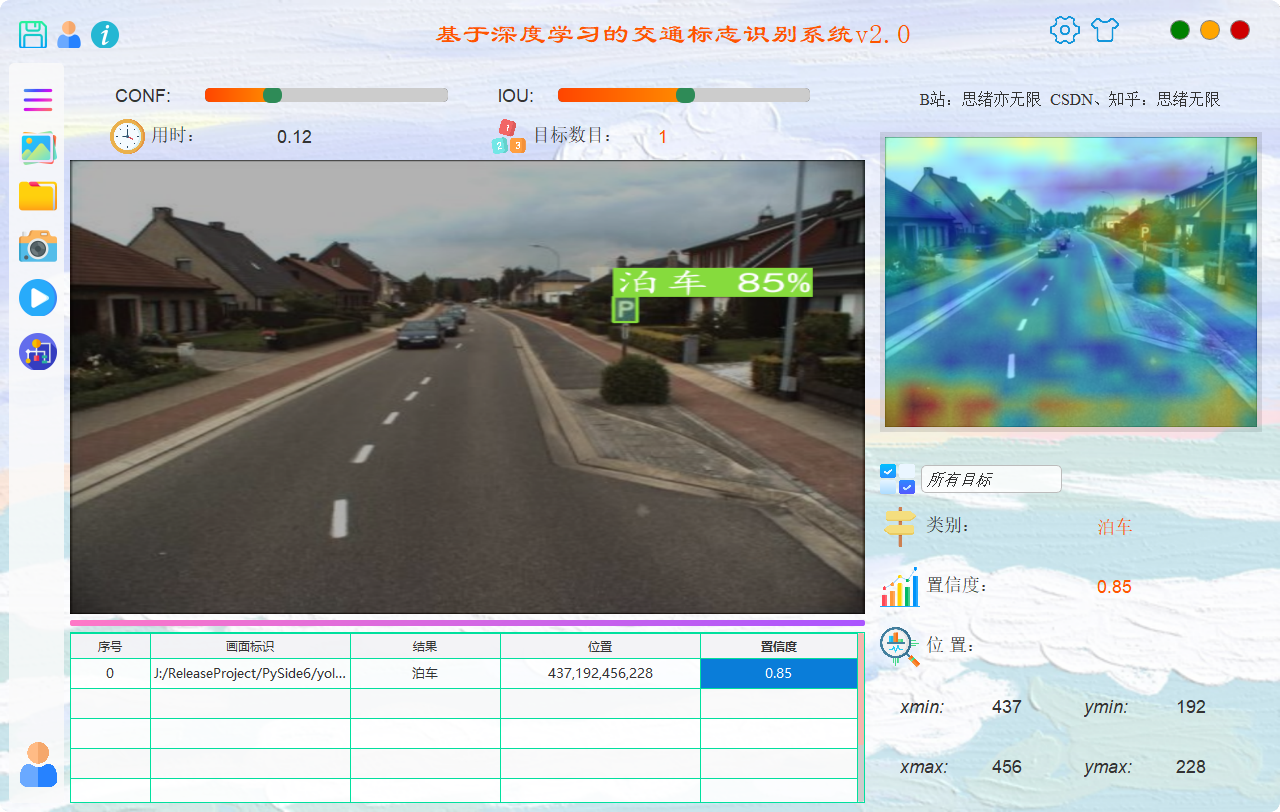This screenshot has width=1280, height=812.
Task: Toggle the hamburger sidebar menu
Action: pos(38,99)
